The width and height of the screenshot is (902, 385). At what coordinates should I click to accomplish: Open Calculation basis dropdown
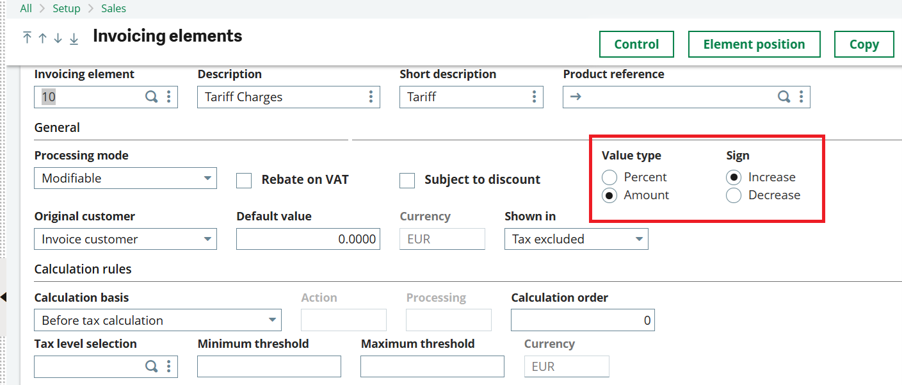click(x=158, y=321)
